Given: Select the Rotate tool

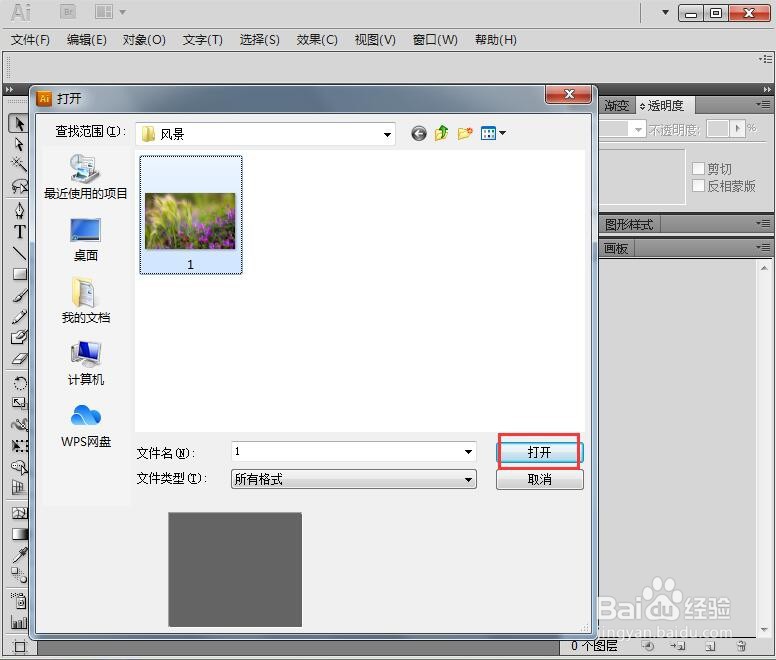Looking at the screenshot, I should point(19,382).
